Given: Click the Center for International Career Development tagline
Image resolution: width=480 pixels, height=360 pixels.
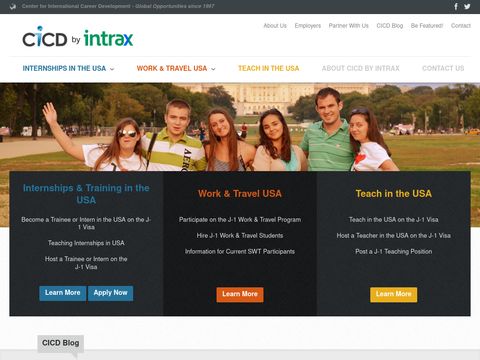Looking at the screenshot, I should click(x=118, y=6).
